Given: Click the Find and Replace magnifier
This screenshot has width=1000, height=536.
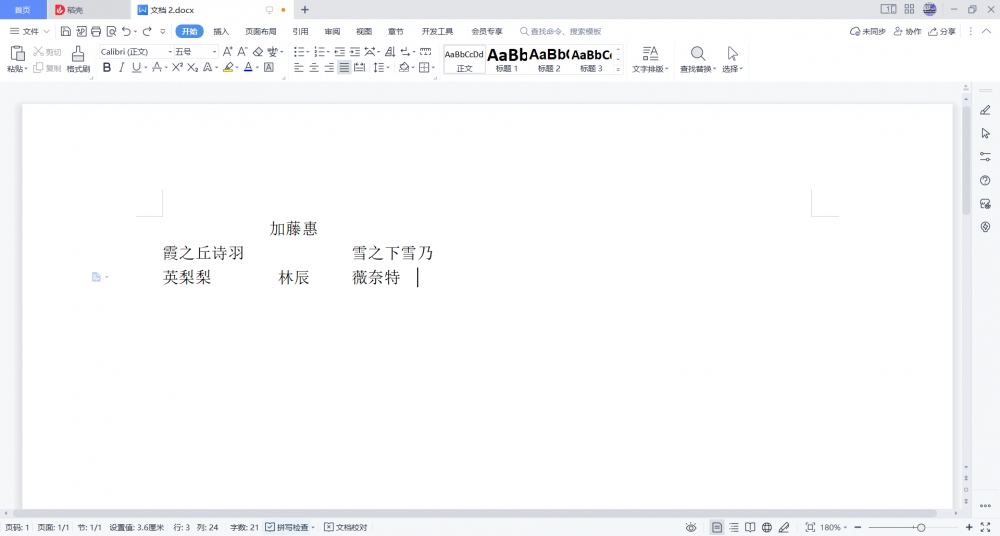Looking at the screenshot, I should pos(698,54).
